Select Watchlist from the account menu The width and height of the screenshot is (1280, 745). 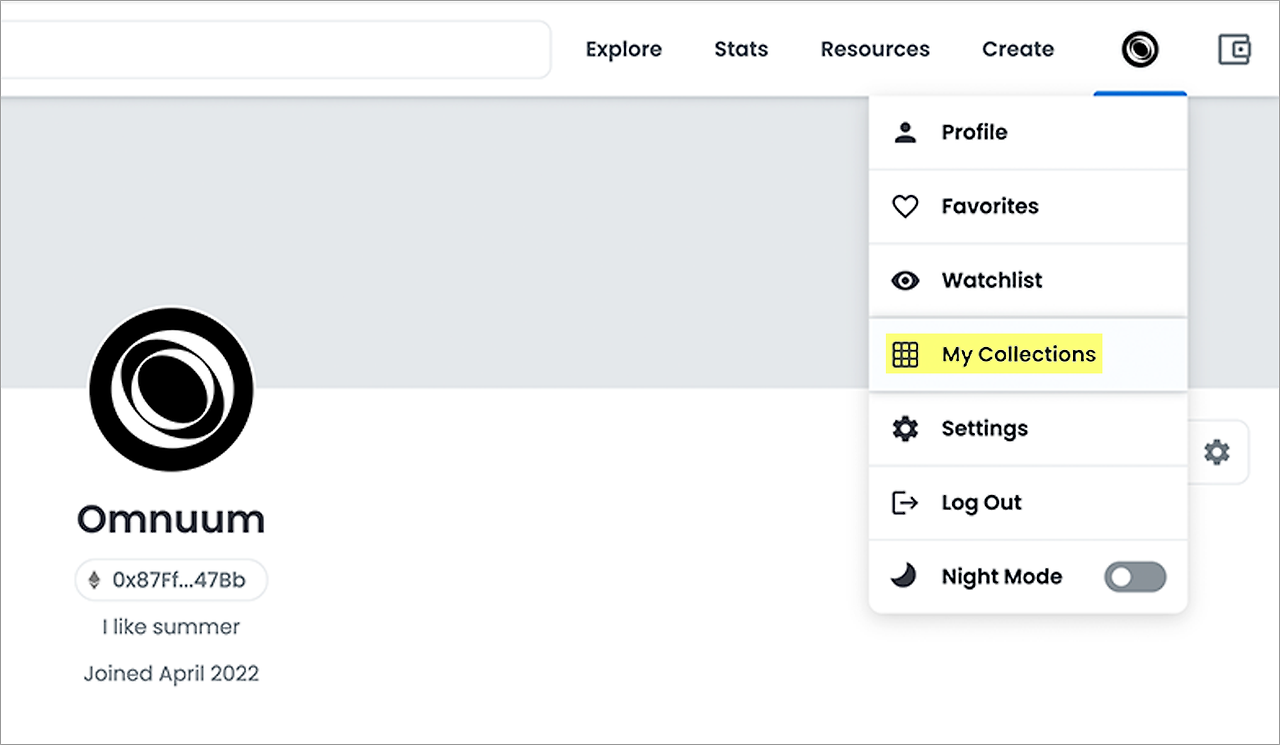pyautogui.click(x=992, y=281)
